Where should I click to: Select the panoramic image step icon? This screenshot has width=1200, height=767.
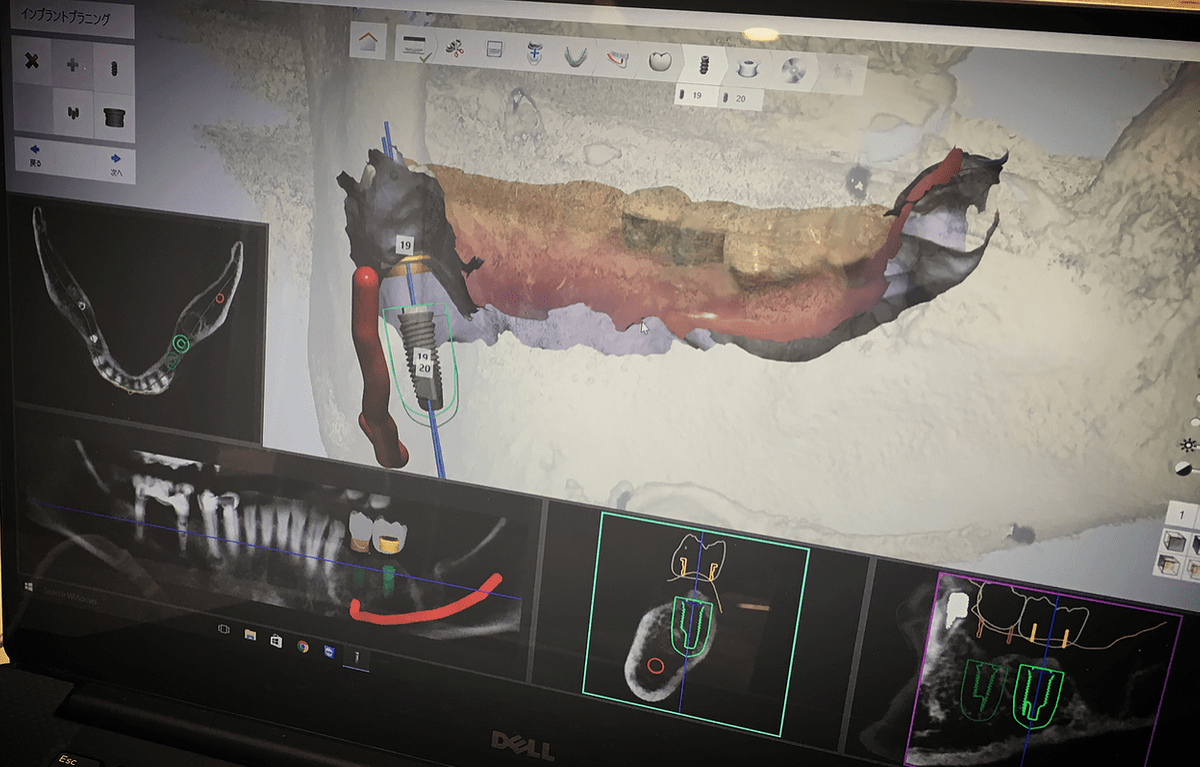494,49
